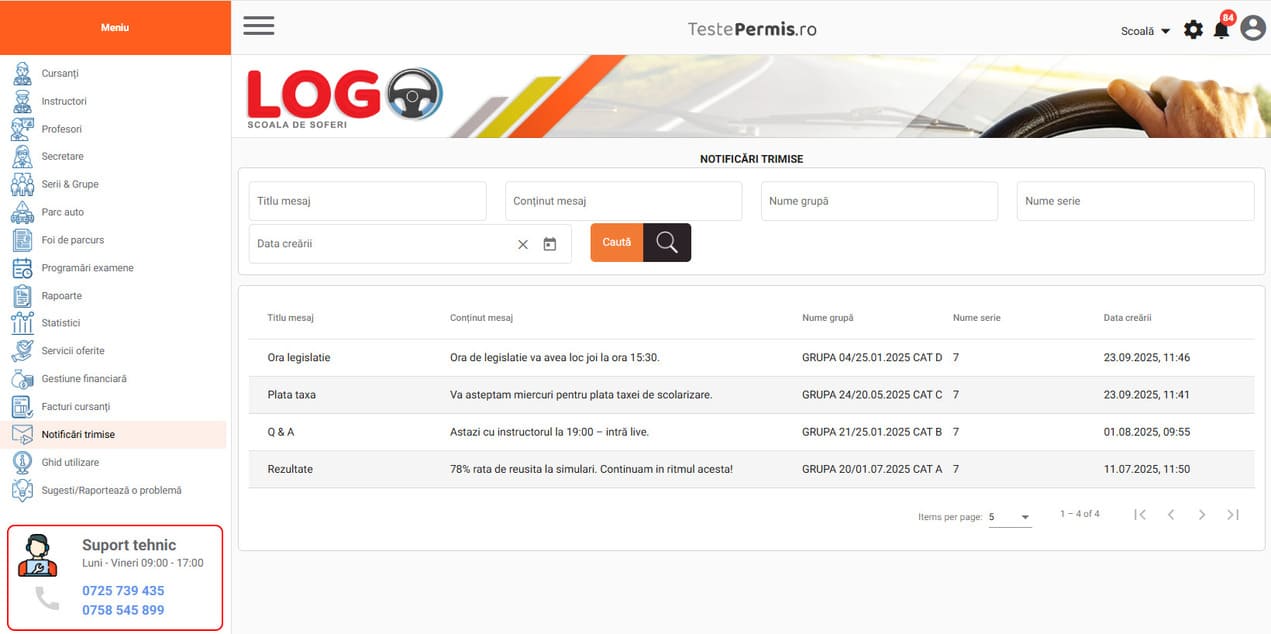Click the user account avatar icon

1252,29
